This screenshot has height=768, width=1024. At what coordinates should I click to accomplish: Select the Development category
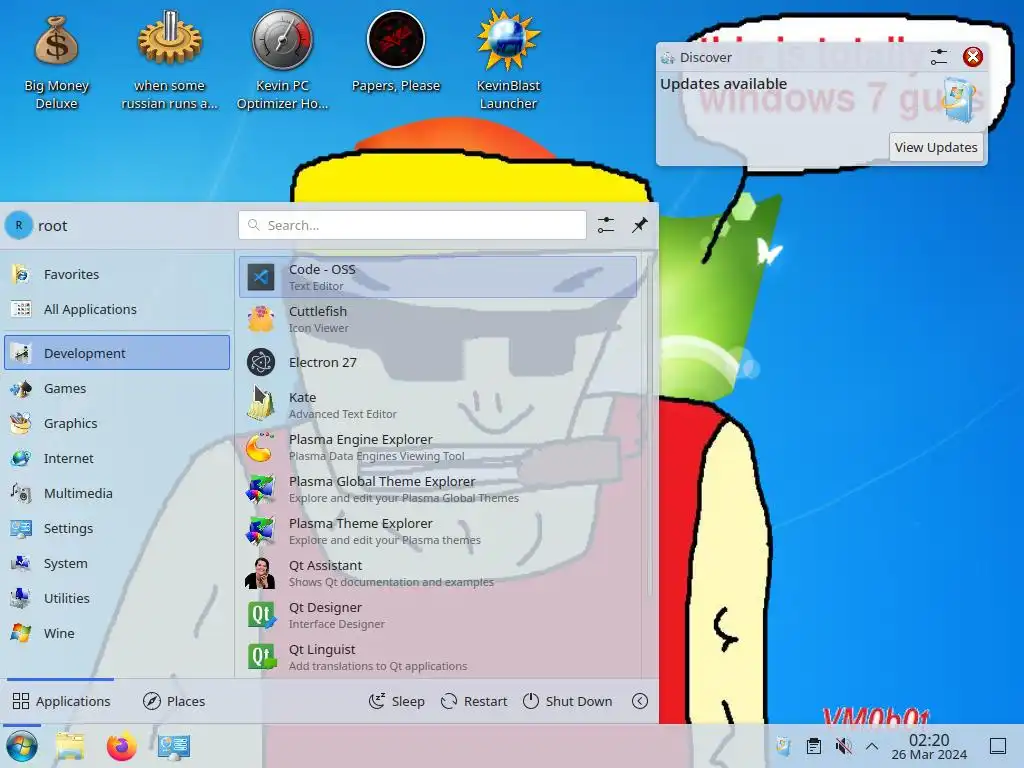pyautogui.click(x=118, y=353)
